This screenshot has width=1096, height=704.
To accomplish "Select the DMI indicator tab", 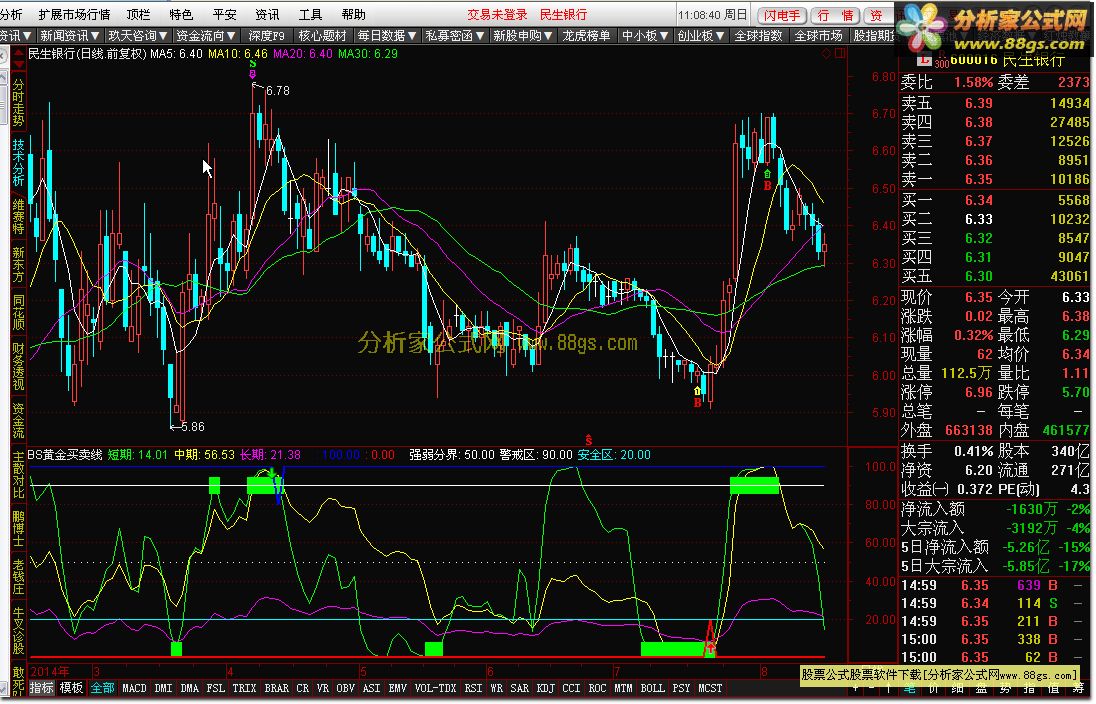I will [x=163, y=688].
